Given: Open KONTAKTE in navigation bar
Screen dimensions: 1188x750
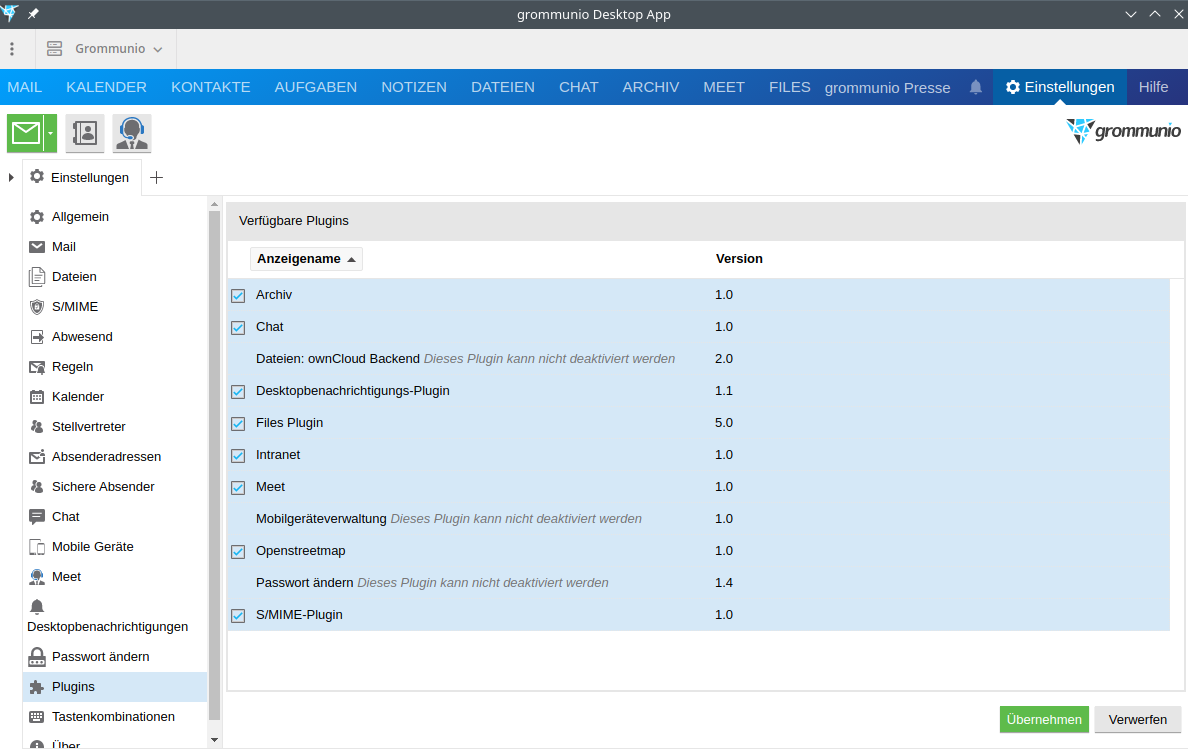Looking at the screenshot, I should tap(211, 87).
